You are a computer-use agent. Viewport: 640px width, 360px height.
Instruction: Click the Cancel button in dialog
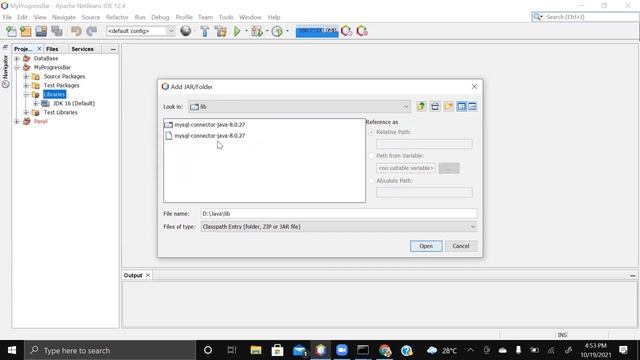[461, 246]
